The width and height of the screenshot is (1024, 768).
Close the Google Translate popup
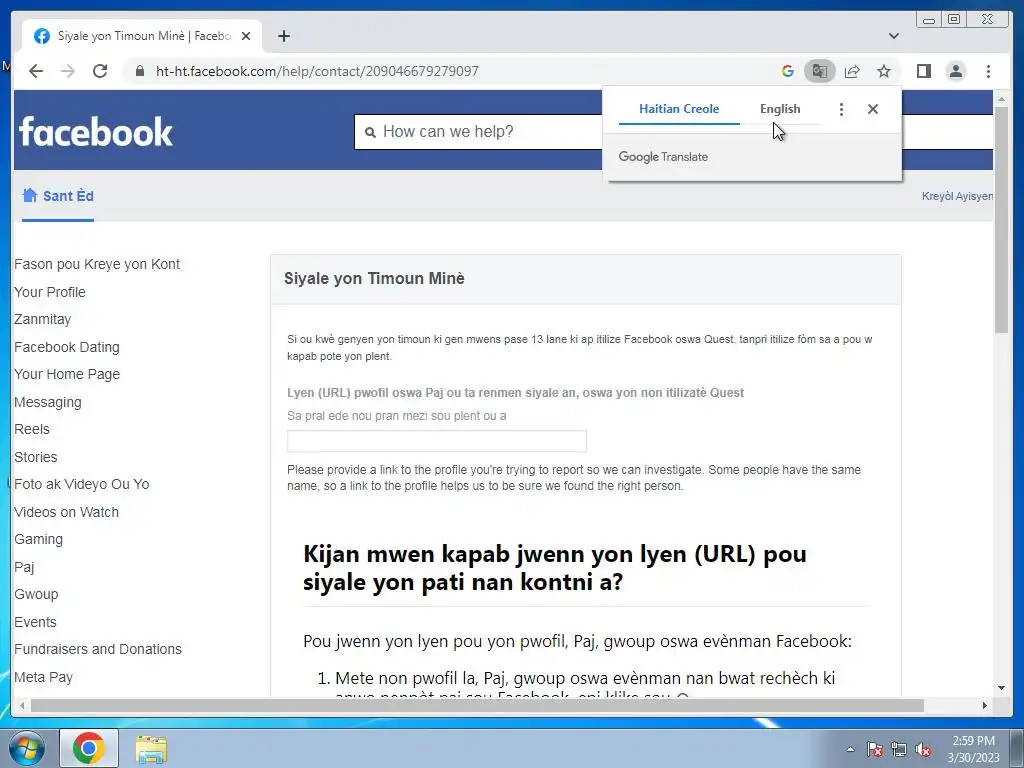872,109
